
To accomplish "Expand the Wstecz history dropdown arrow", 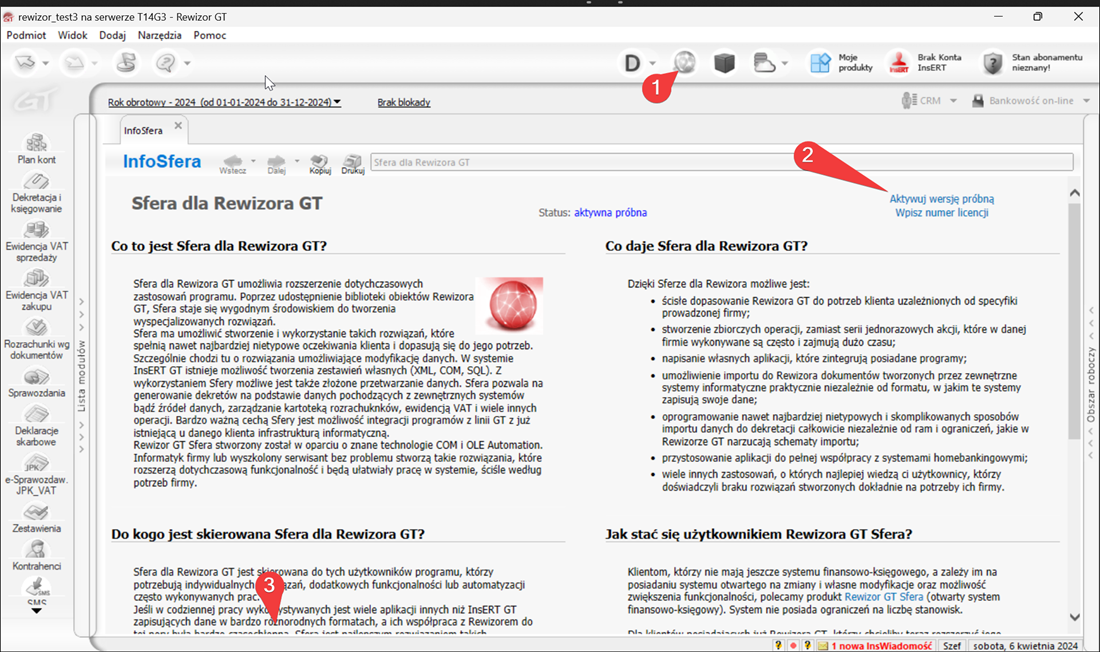I will (253, 161).
